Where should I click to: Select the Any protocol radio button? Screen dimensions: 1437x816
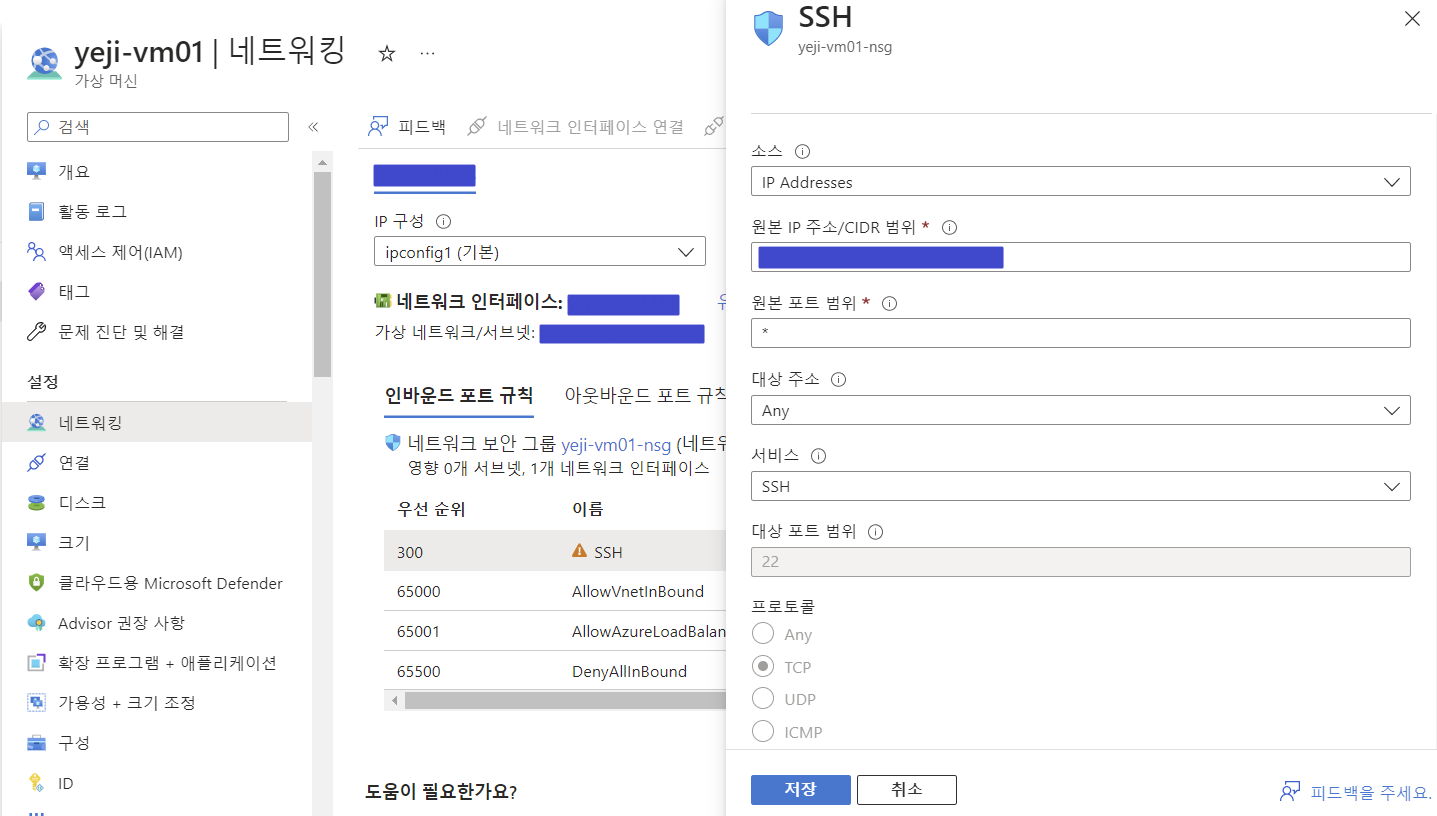click(x=763, y=634)
